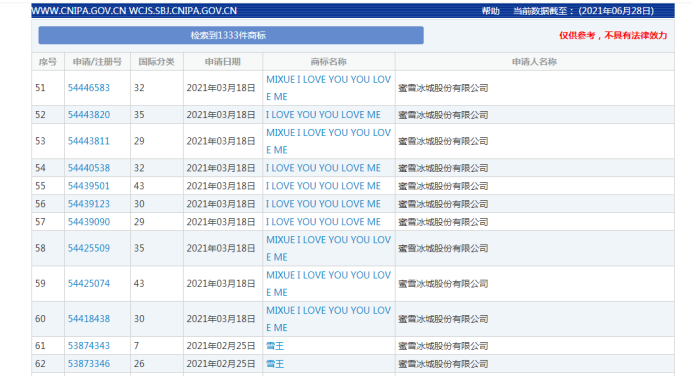Select applicant name in row 62
Image resolution: width=693 pixels, height=377 pixels.
pos(443,364)
